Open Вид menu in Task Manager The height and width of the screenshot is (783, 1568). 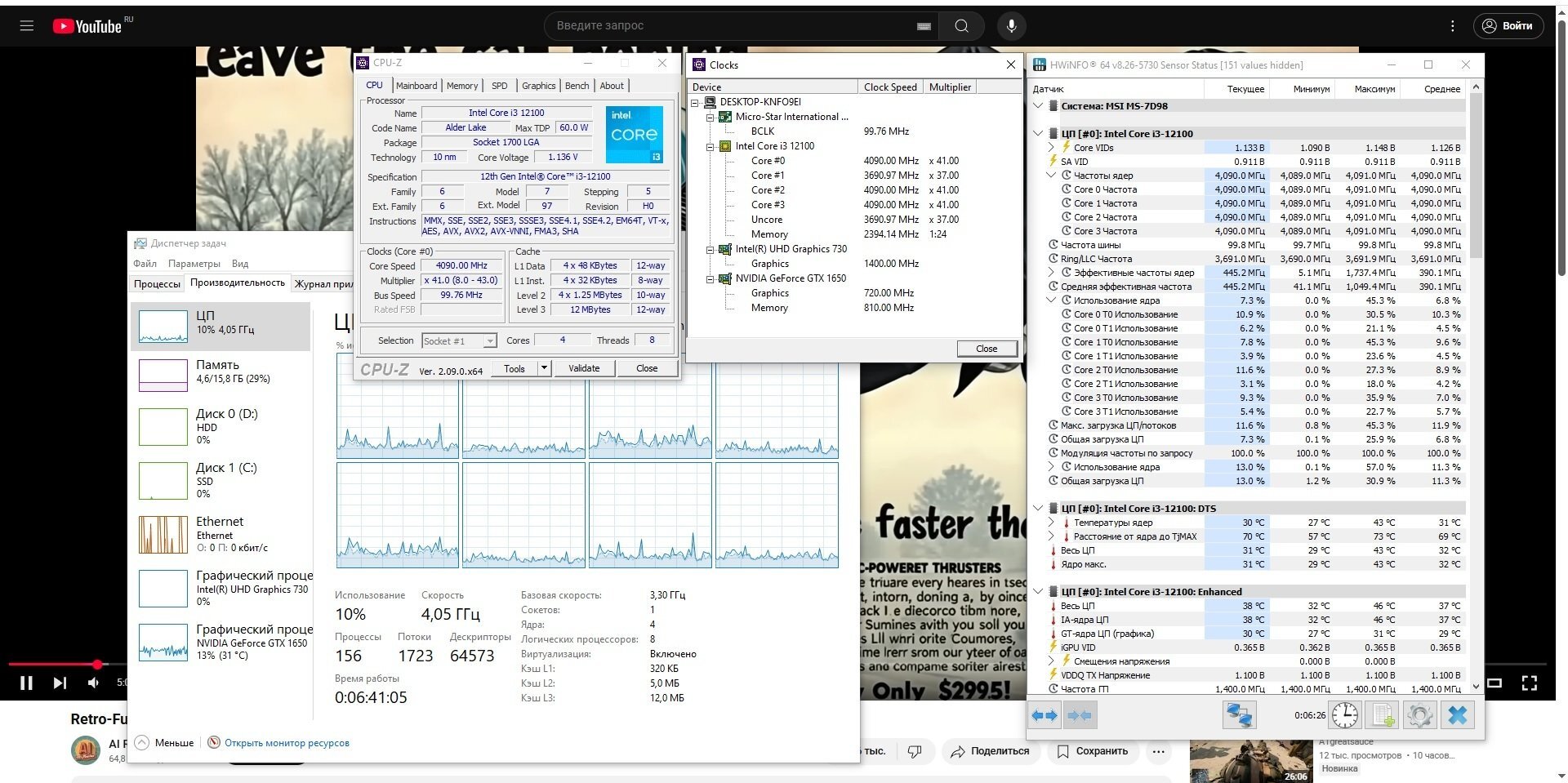click(240, 264)
